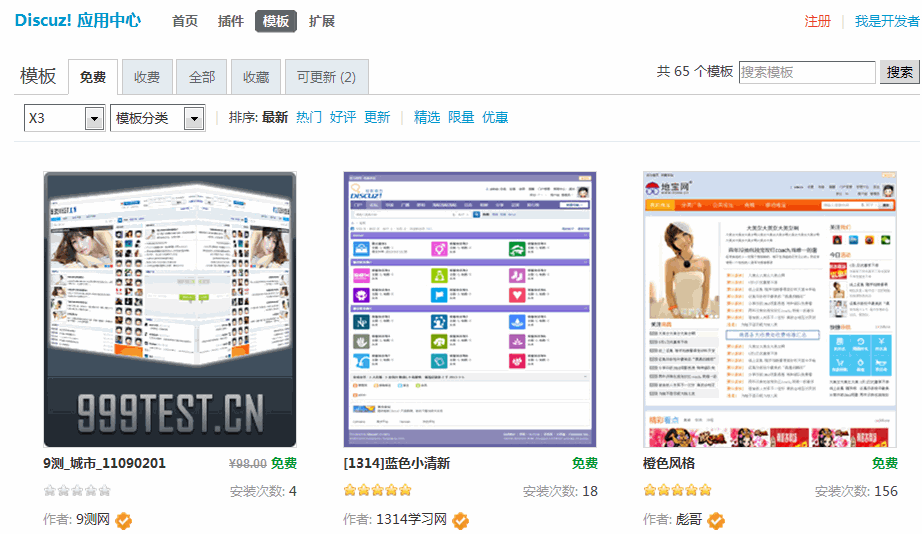Click verified badge next to author 9测网

tap(124, 520)
